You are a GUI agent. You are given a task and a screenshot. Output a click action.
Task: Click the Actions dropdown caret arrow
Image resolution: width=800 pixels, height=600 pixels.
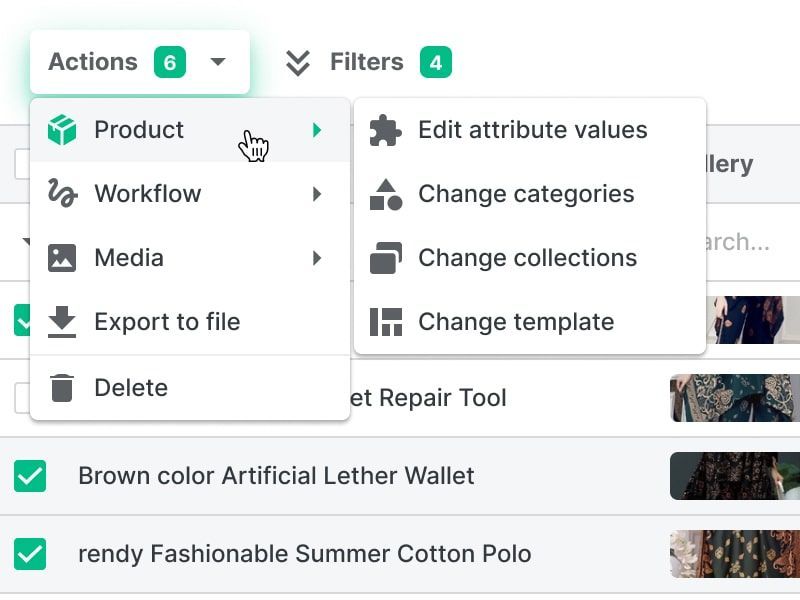(218, 62)
